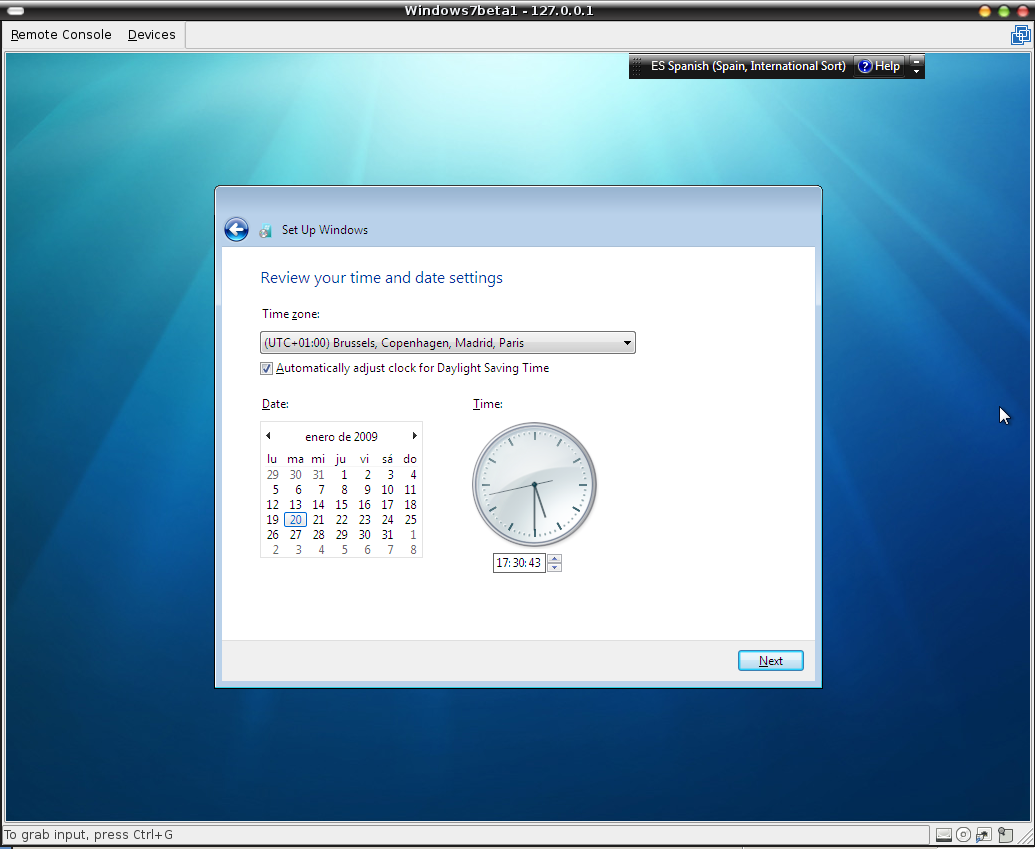Select day 23 in the calendar

pyautogui.click(x=364, y=520)
